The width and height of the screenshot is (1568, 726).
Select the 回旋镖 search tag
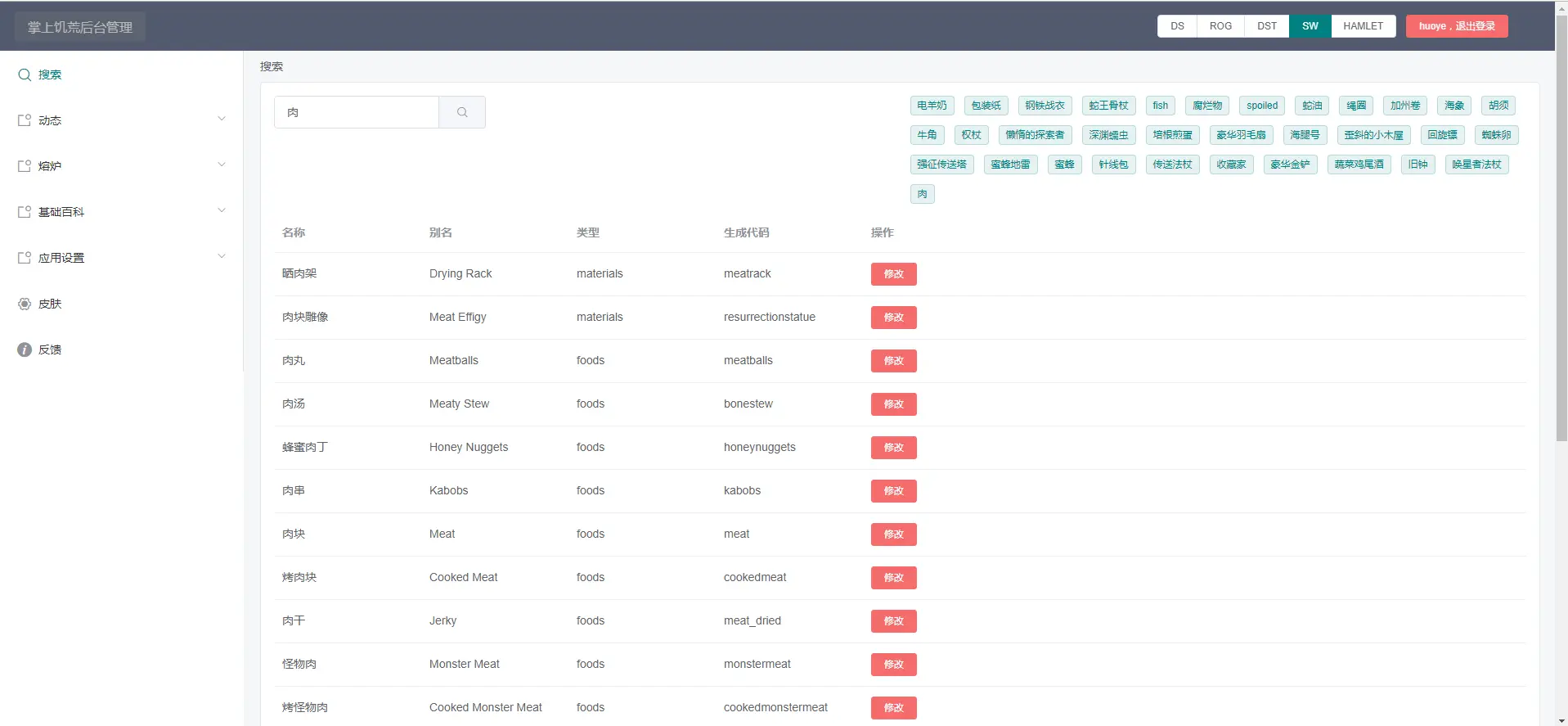point(1442,135)
